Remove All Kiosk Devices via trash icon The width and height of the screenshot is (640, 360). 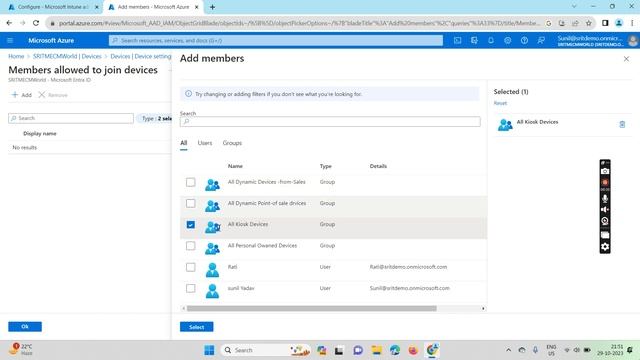[x=622, y=124]
